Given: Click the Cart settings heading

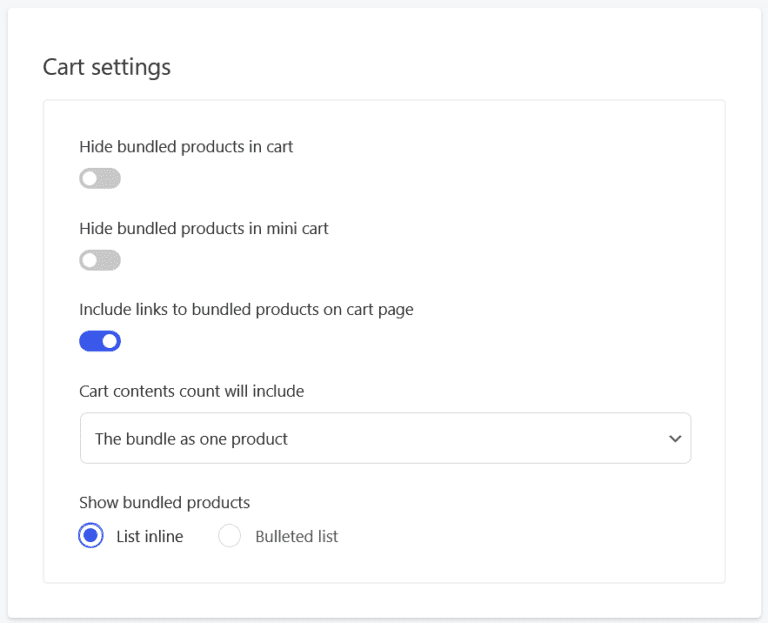Looking at the screenshot, I should pos(107,67).
